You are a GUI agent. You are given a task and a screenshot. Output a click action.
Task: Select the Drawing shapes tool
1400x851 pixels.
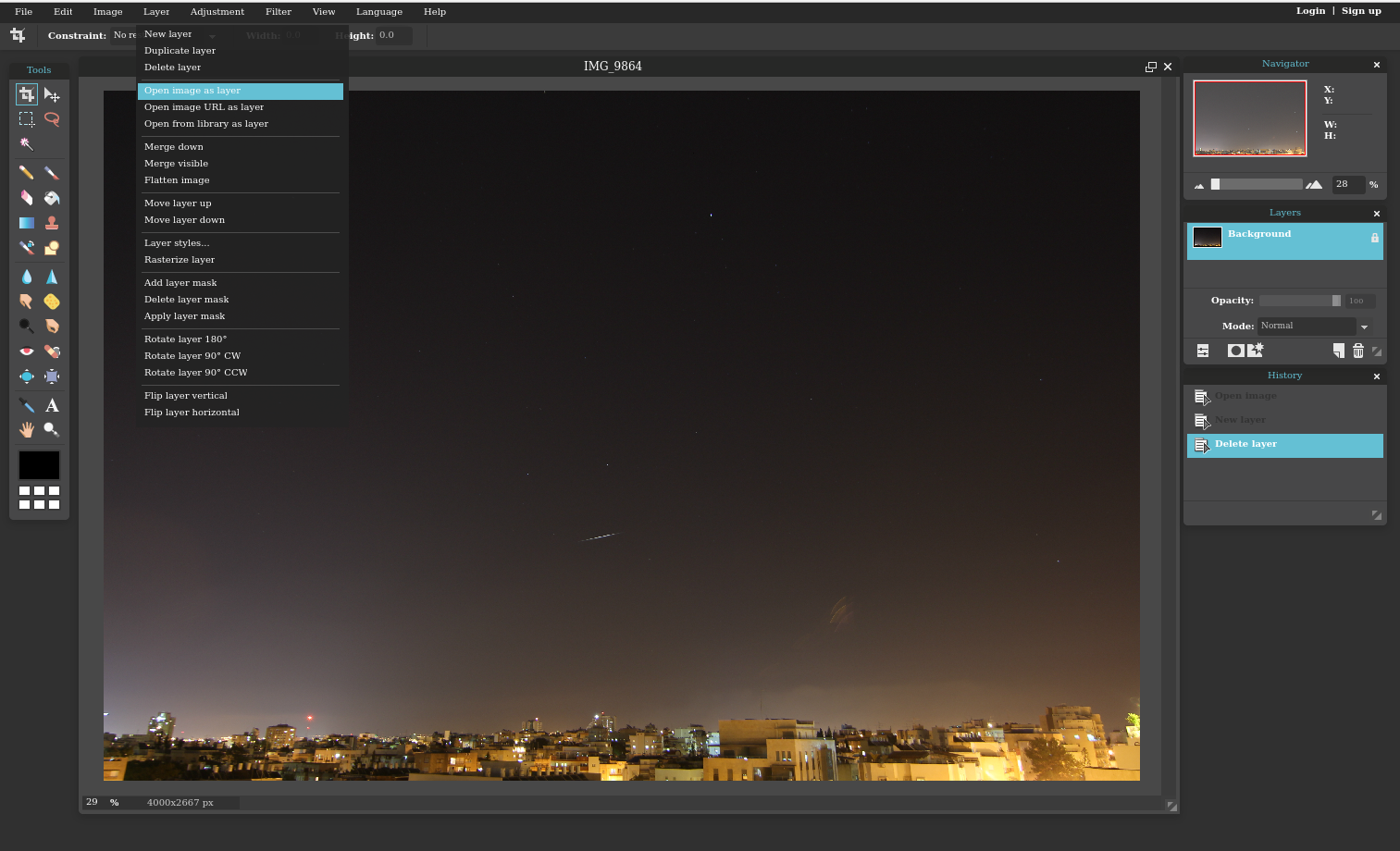52,248
